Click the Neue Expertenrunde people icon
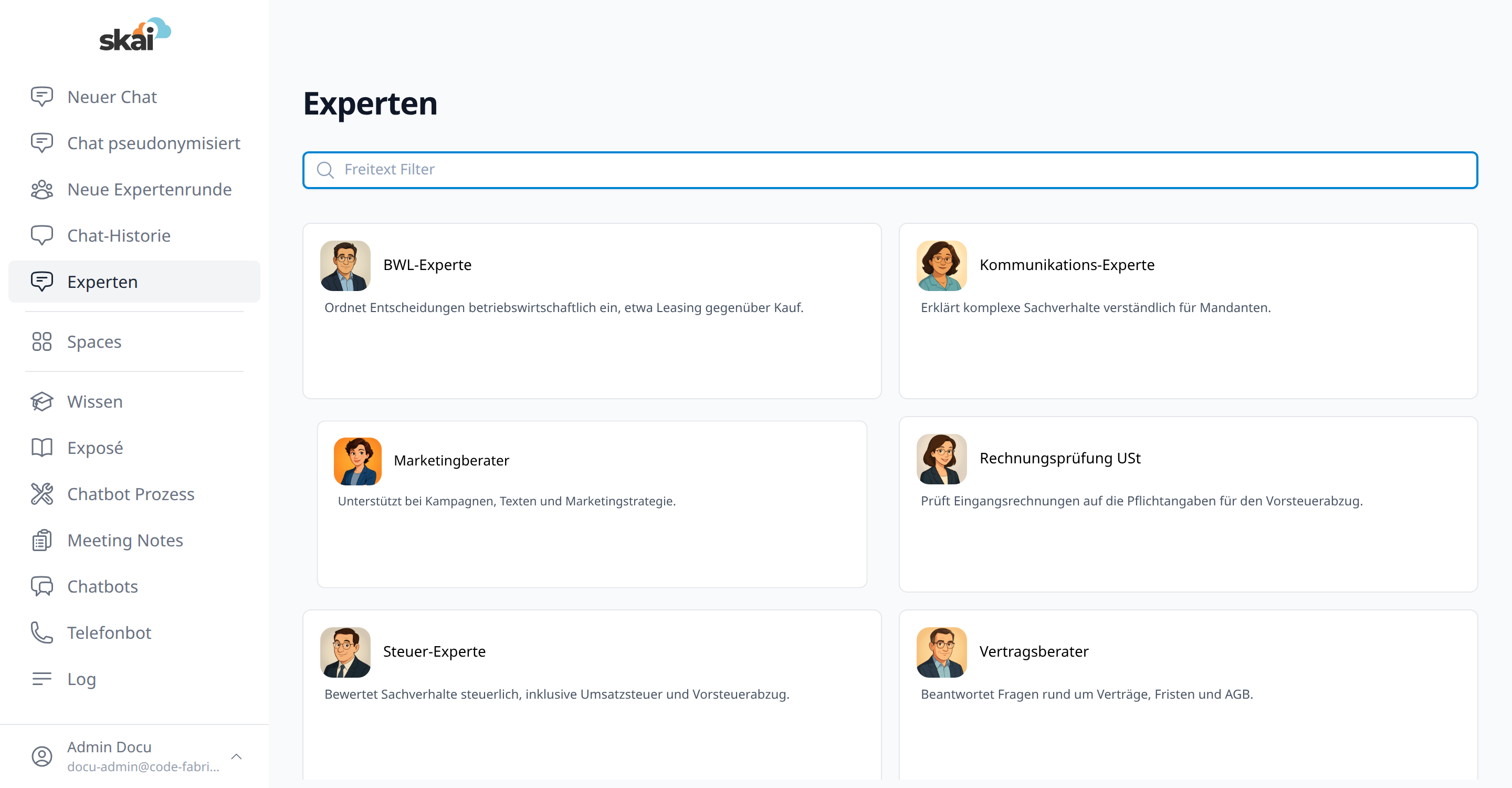The height and width of the screenshot is (788, 1512). coord(41,190)
